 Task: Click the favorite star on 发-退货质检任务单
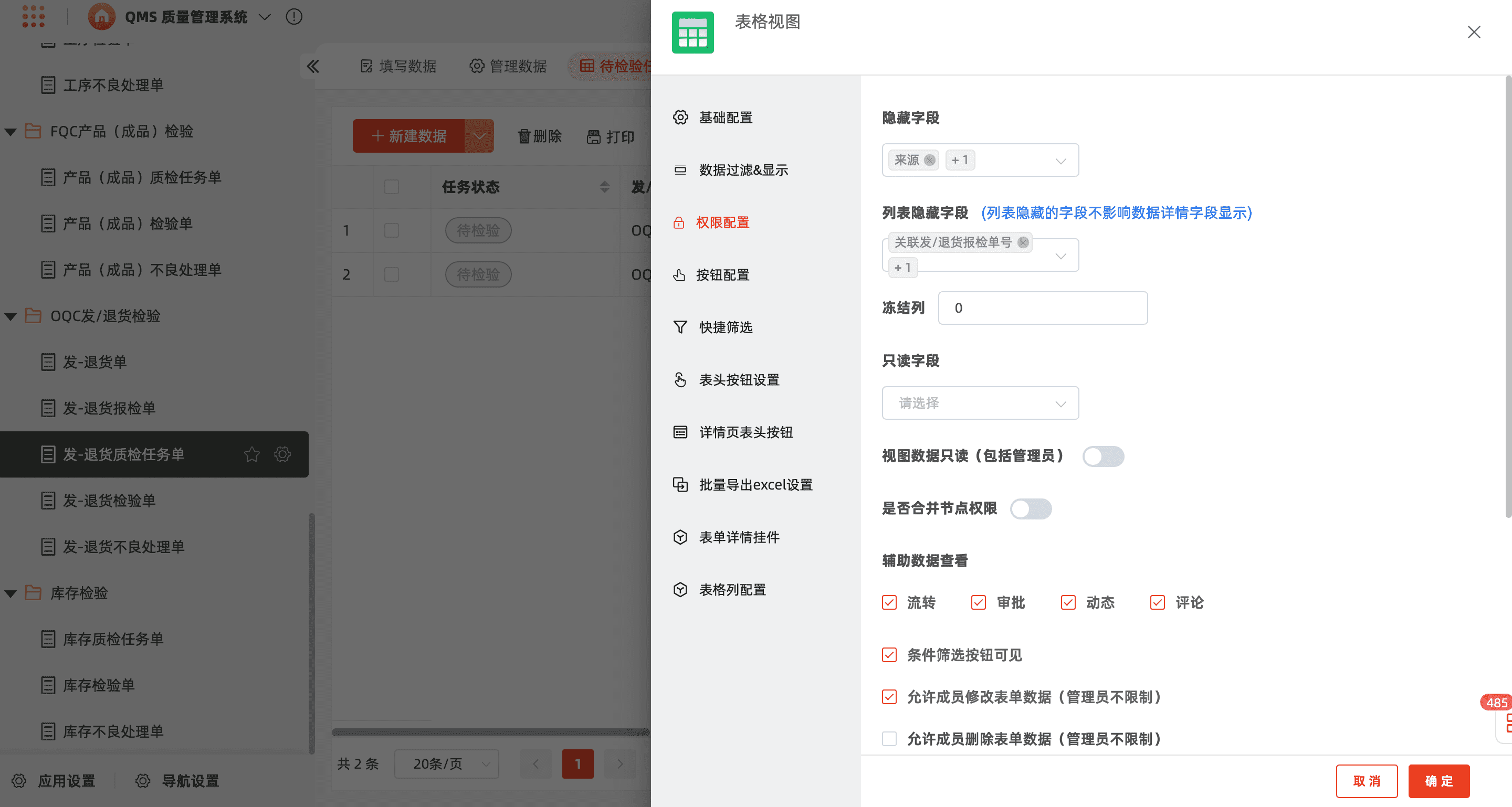252,454
